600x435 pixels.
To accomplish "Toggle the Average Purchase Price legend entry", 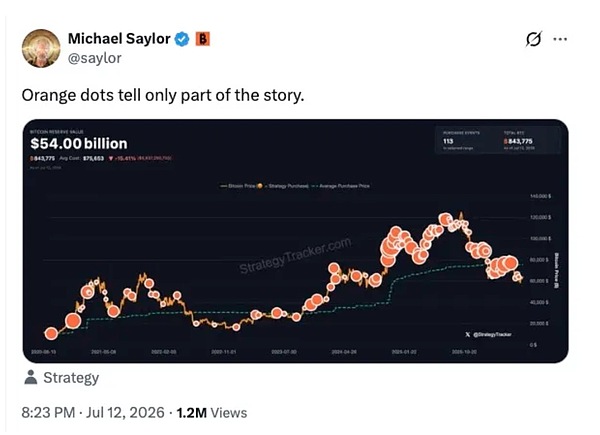I will 341,186.
